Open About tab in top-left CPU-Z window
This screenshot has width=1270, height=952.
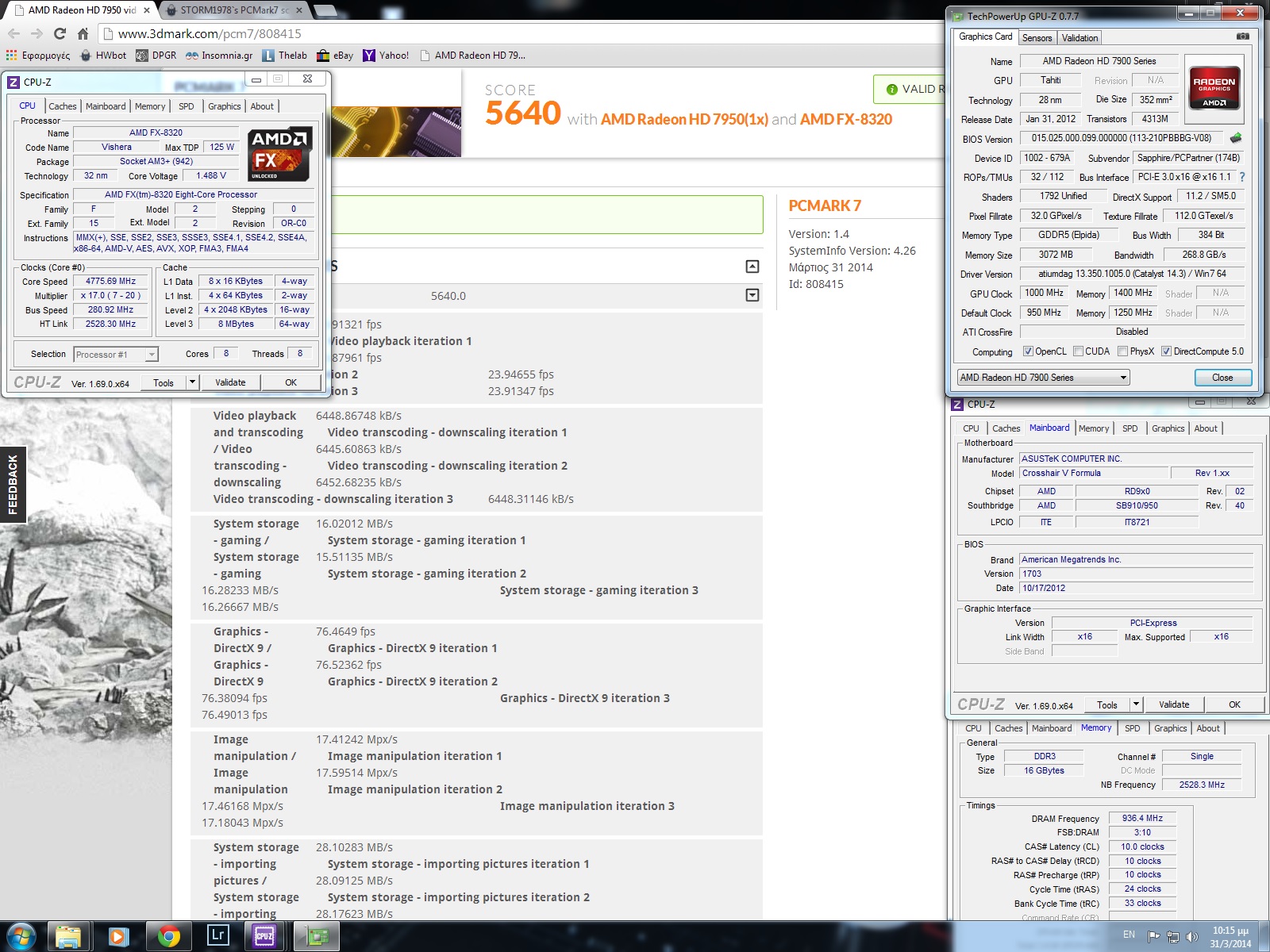pyautogui.click(x=262, y=106)
